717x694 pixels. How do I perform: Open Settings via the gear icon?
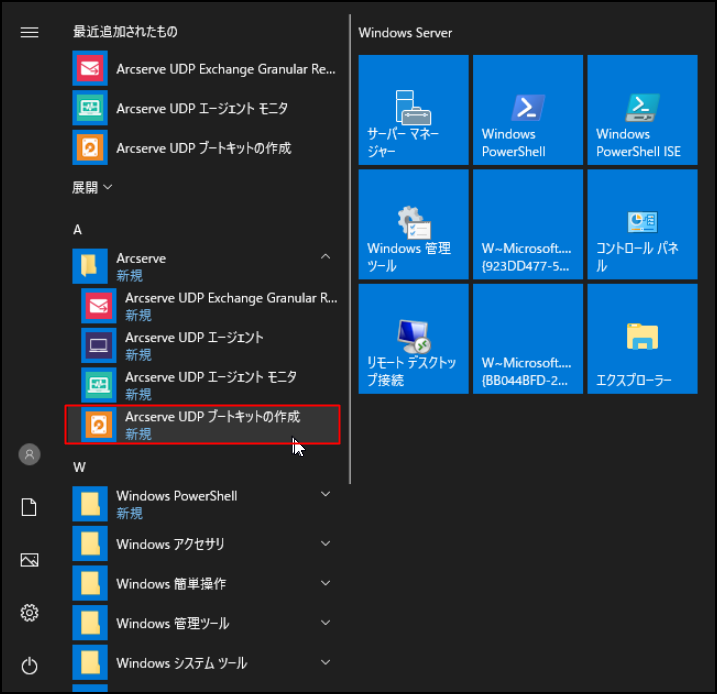29,612
